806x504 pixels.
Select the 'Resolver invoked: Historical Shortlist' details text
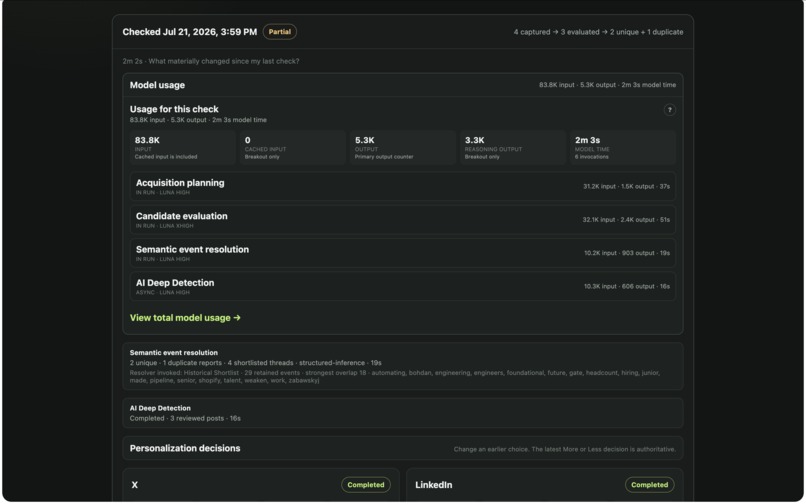coord(394,376)
